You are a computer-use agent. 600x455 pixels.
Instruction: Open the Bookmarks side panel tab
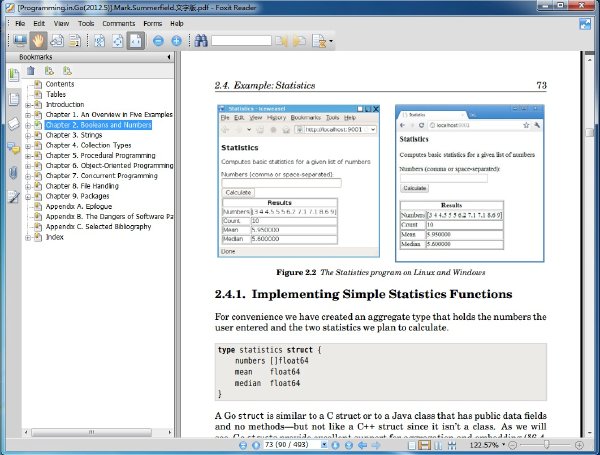click(14, 74)
